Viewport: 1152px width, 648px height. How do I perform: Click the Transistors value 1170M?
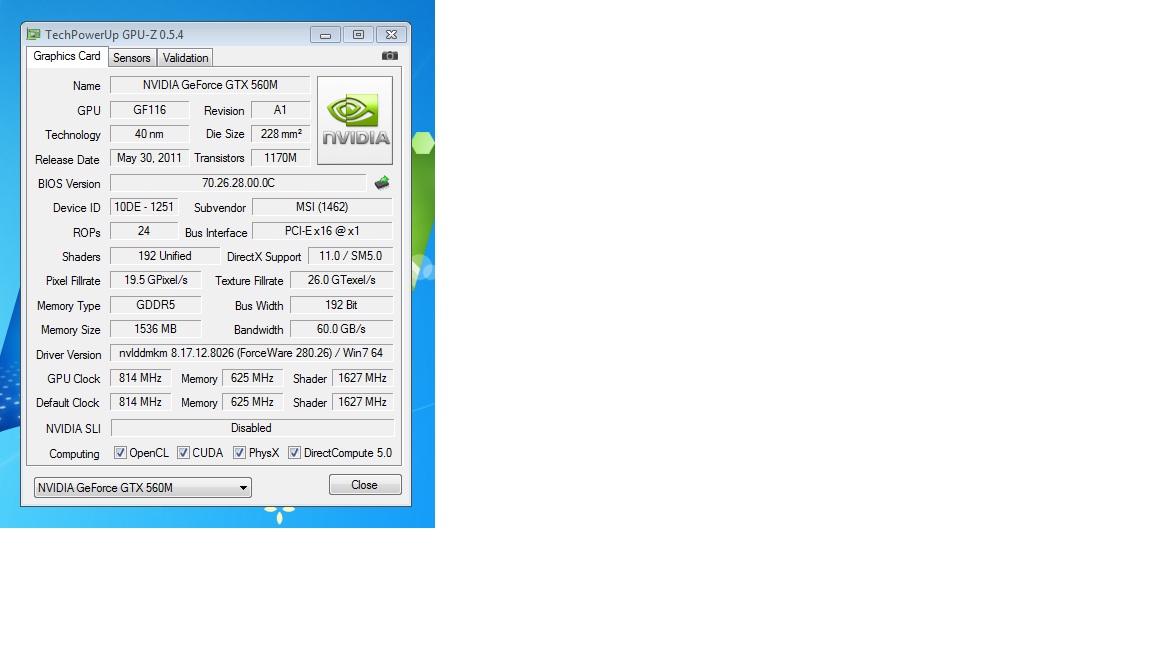click(281, 158)
